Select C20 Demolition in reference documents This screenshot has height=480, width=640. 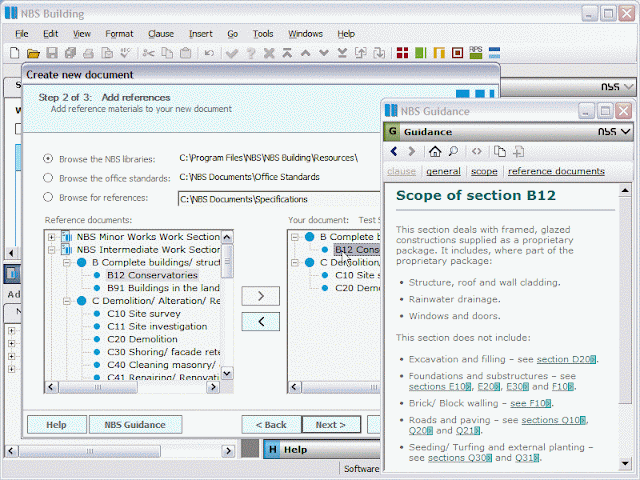pos(142,339)
